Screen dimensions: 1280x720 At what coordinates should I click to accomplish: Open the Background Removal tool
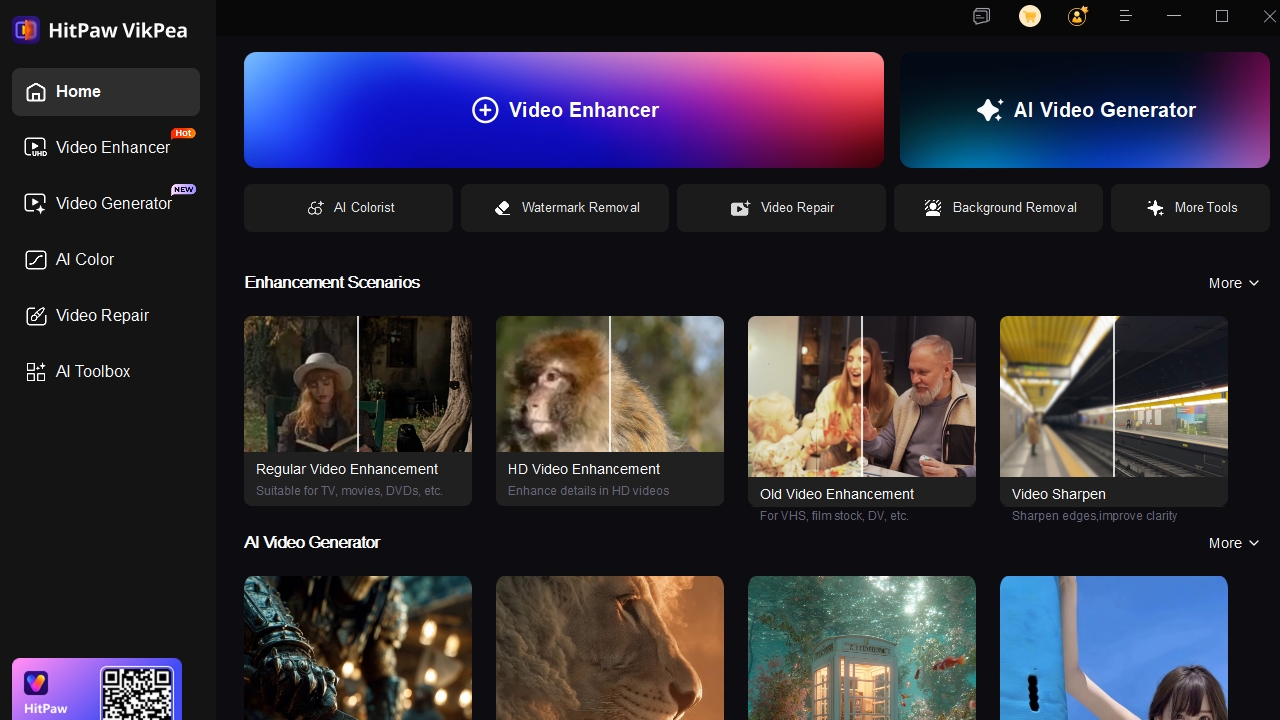click(998, 208)
